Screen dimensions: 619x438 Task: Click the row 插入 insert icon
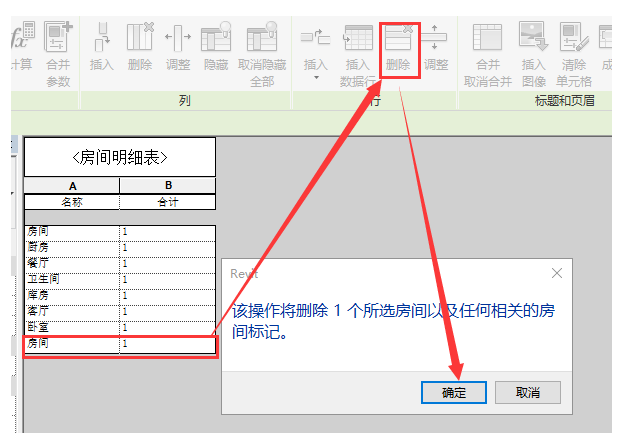[315, 37]
